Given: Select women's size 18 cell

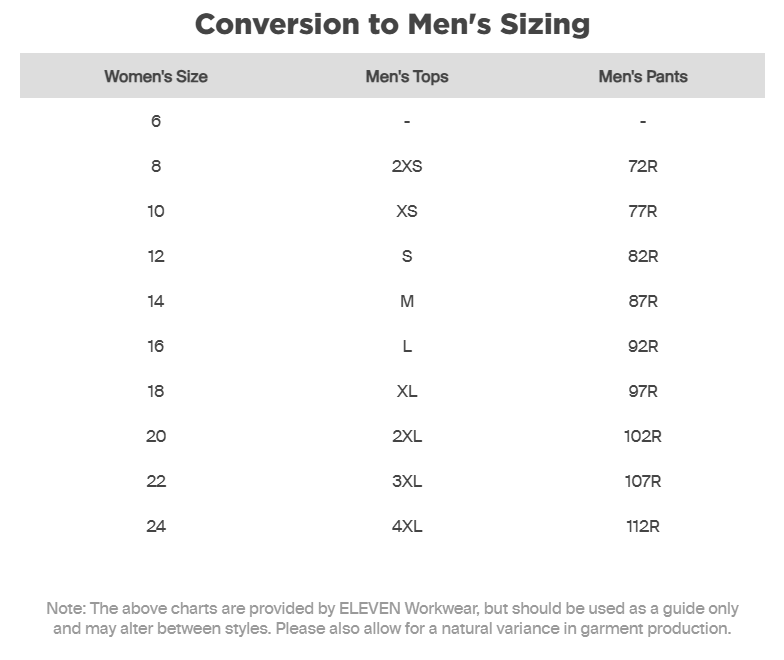Looking at the screenshot, I should [x=156, y=391].
